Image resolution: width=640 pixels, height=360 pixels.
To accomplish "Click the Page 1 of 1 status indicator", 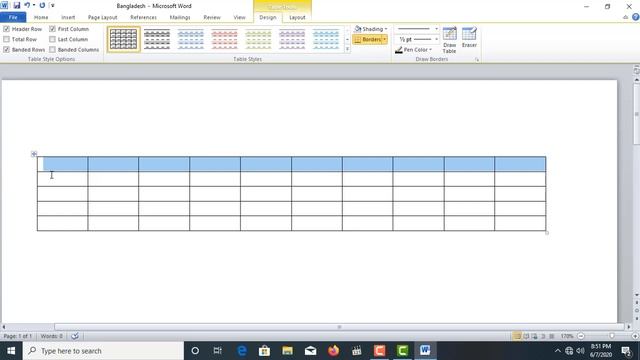I will (18, 336).
